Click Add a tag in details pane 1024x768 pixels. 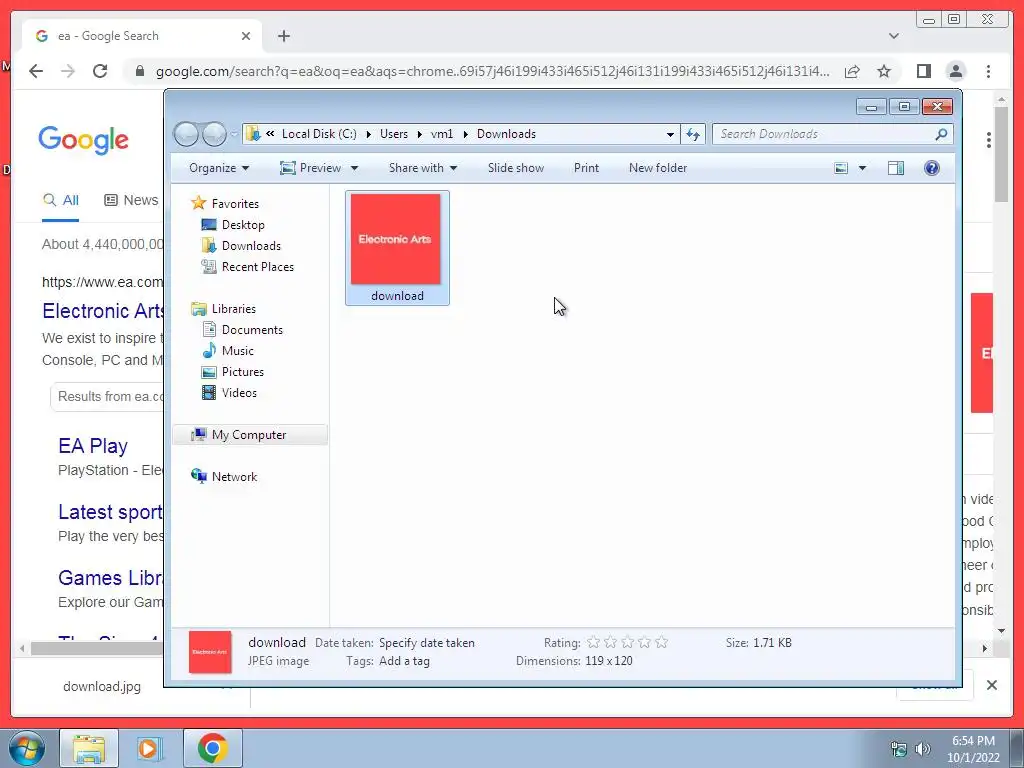point(404,661)
